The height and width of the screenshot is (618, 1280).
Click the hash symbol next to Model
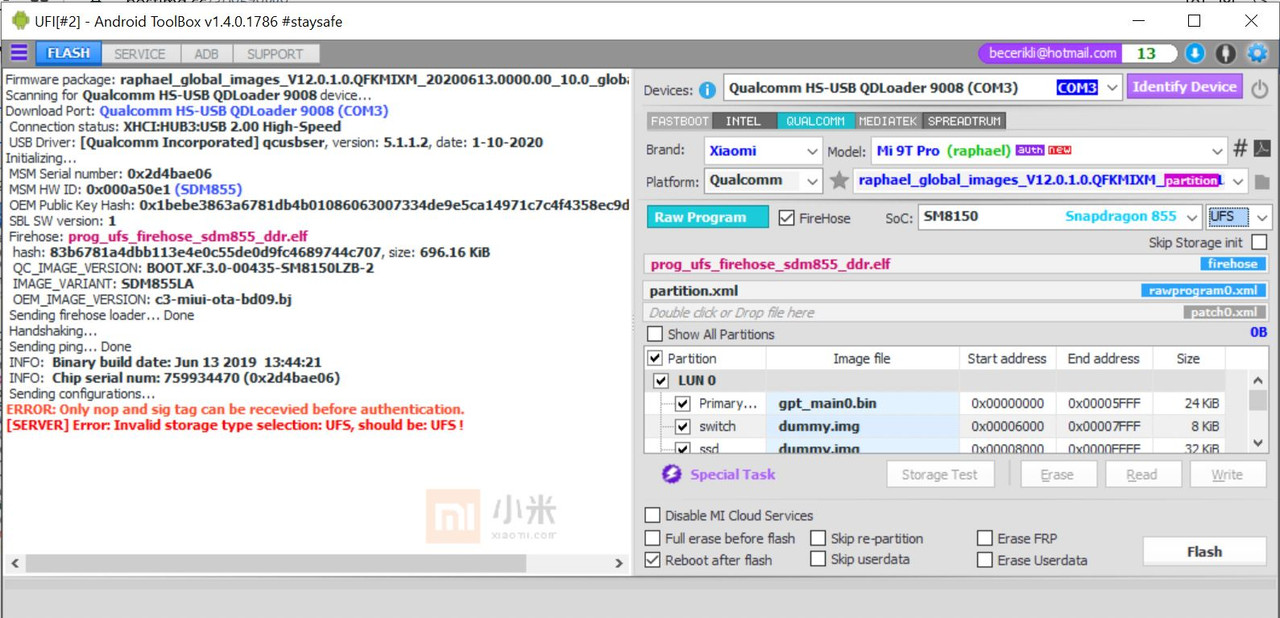(1240, 150)
